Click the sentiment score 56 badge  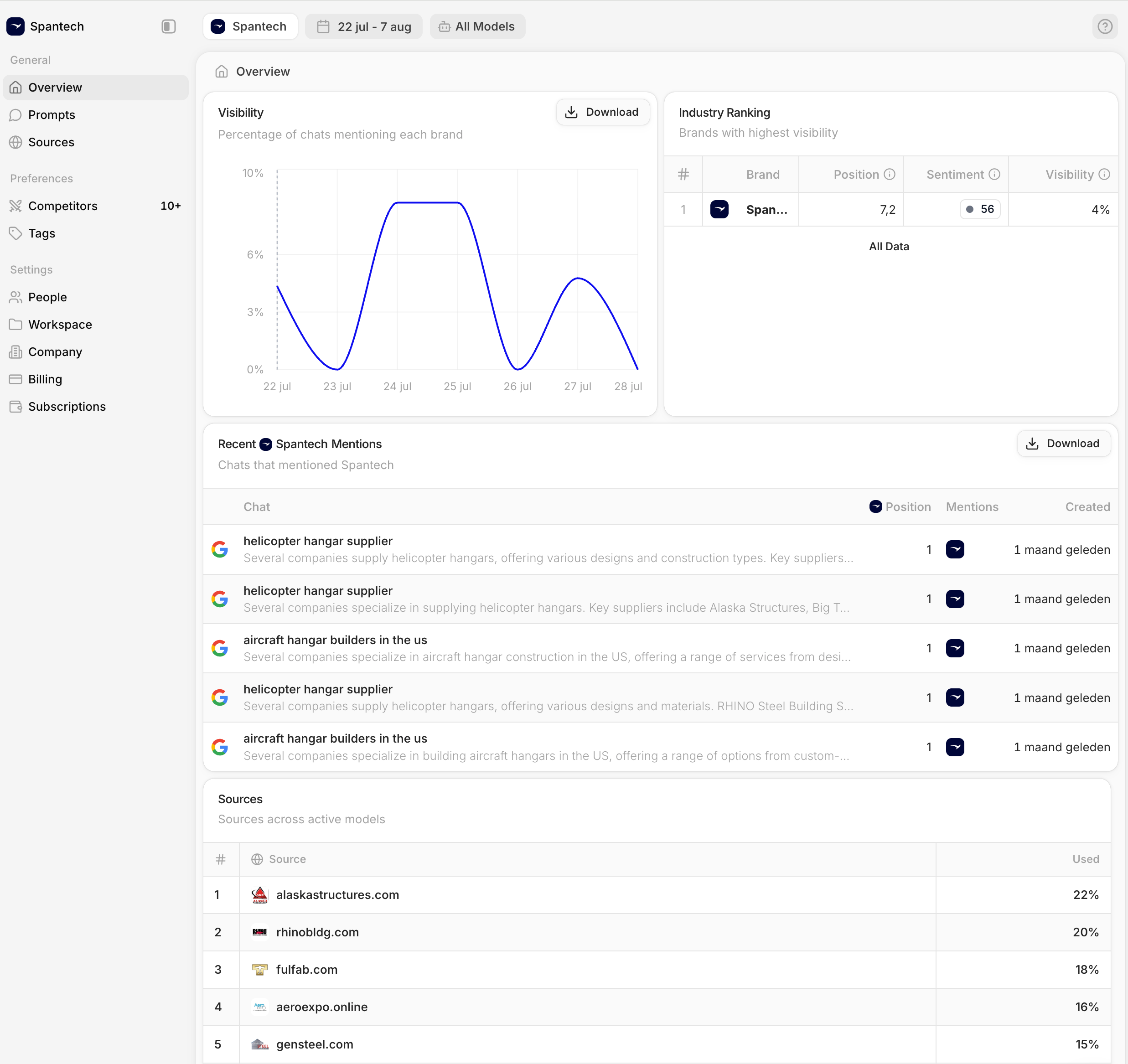click(x=980, y=209)
